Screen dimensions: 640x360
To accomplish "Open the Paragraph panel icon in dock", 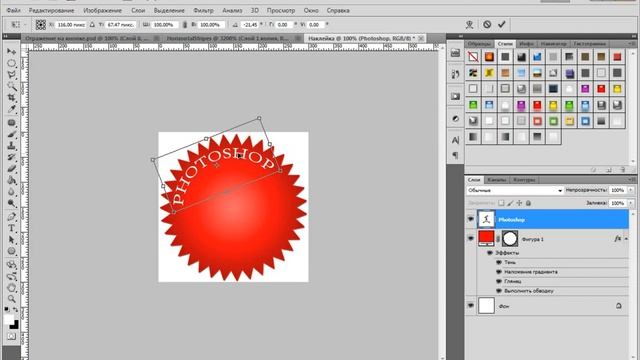I will click(x=456, y=156).
